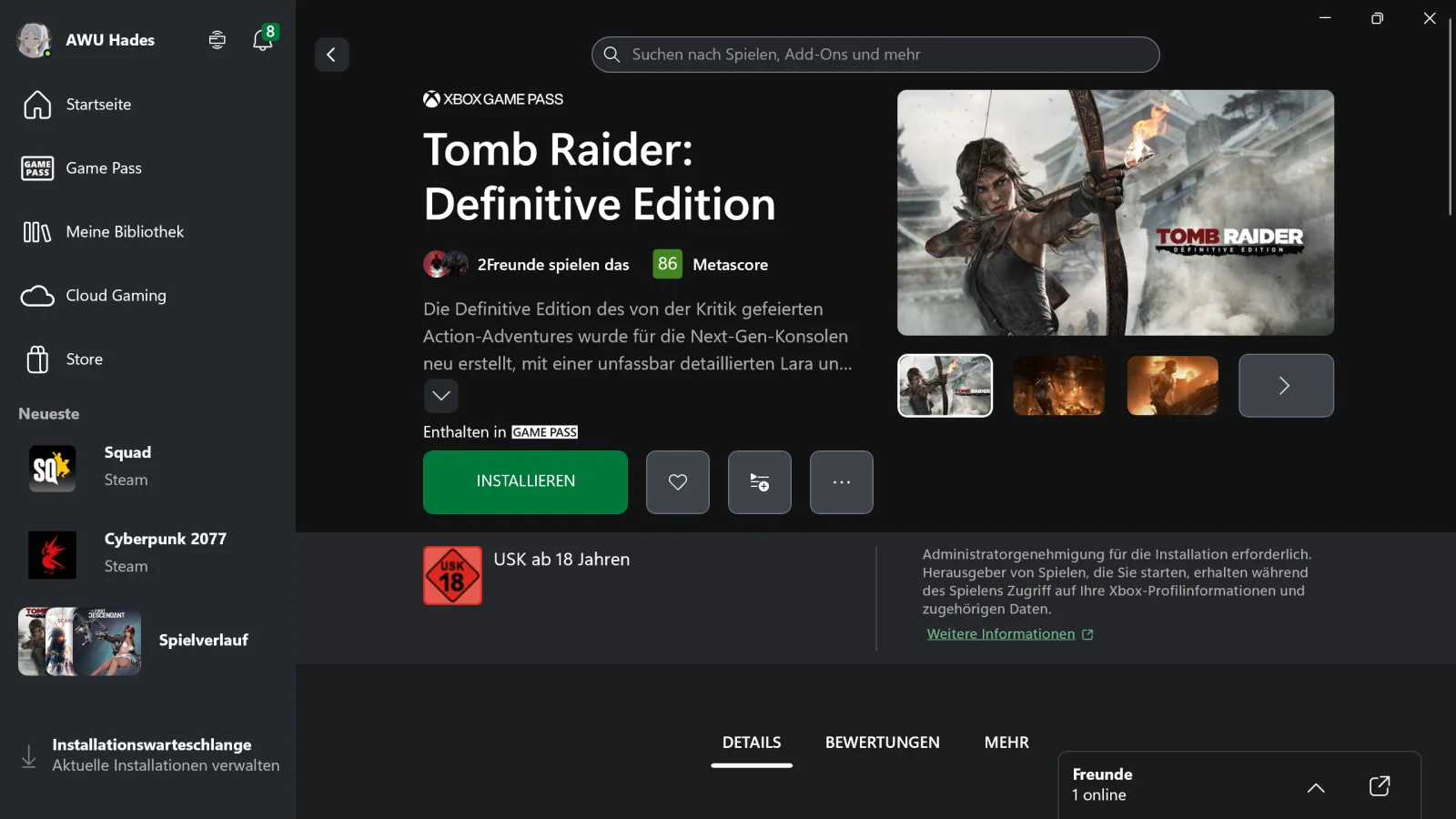The image size is (1456, 819).
Task: Switch to the DETAILS tab
Action: 752,743
